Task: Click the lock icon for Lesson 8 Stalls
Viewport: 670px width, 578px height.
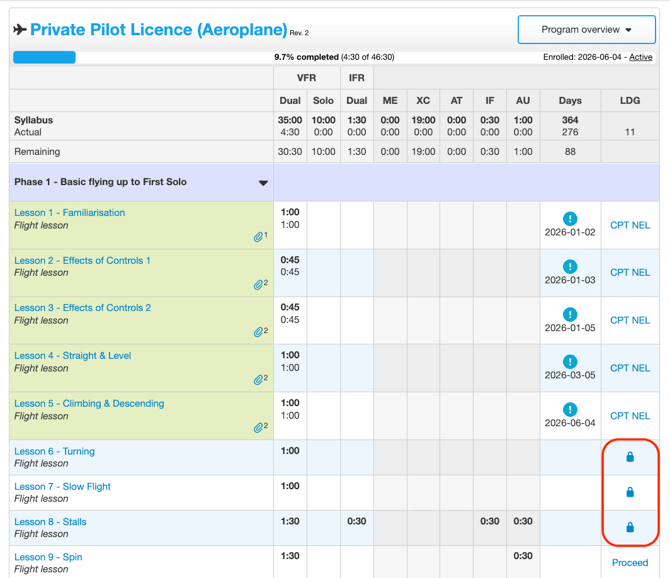Action: click(630, 527)
